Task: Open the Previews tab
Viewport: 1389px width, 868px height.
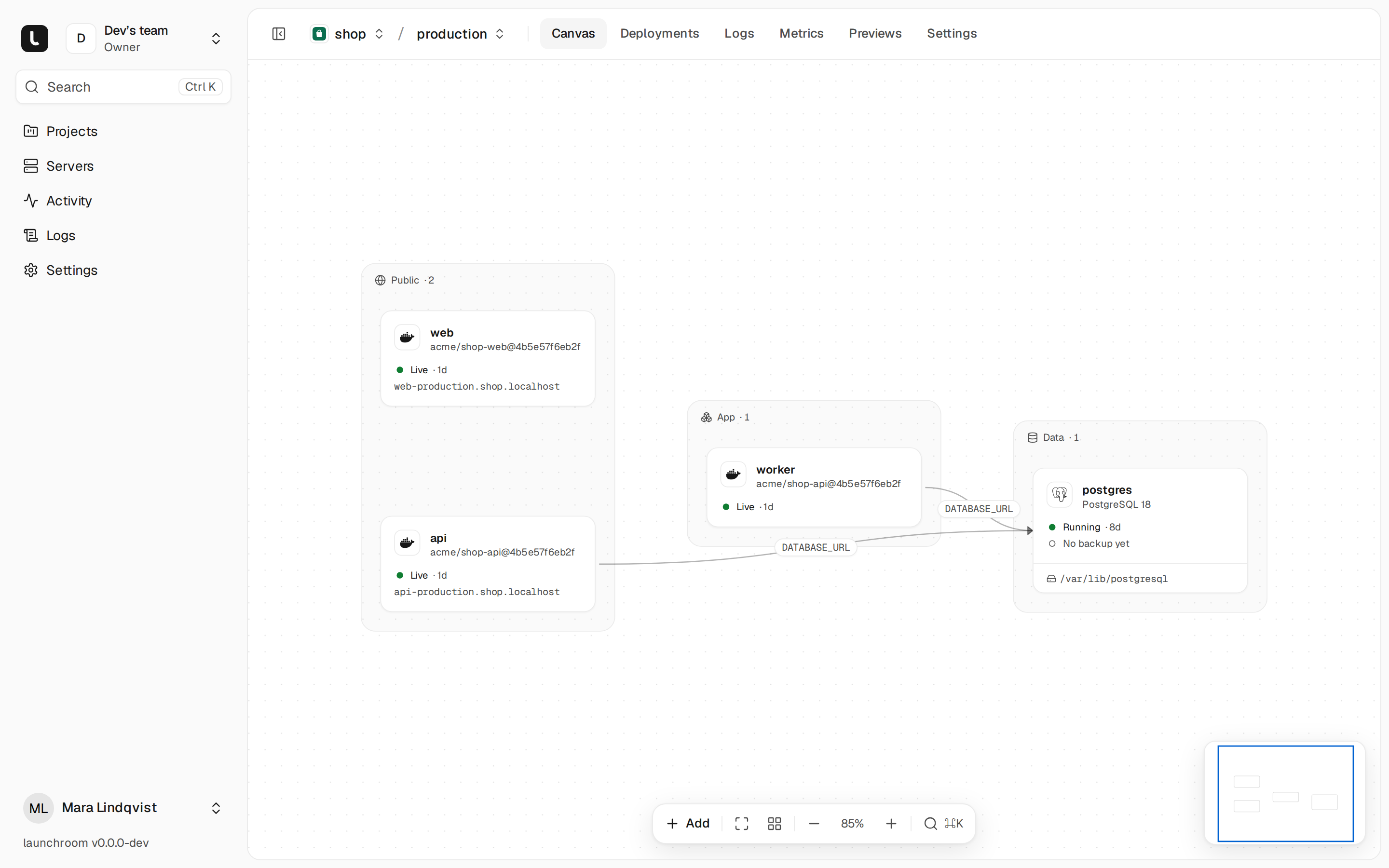Action: point(875,34)
